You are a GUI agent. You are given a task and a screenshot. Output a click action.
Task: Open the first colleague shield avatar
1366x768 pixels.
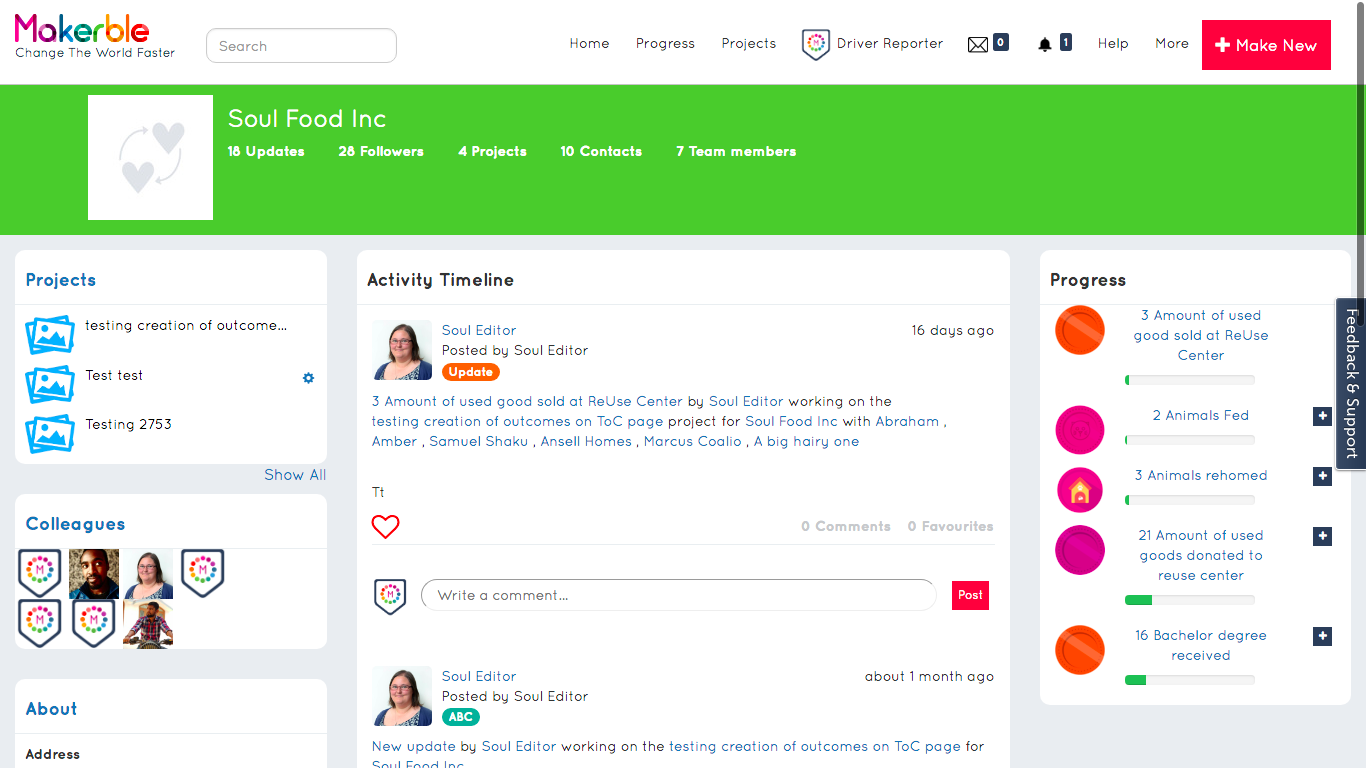40,573
